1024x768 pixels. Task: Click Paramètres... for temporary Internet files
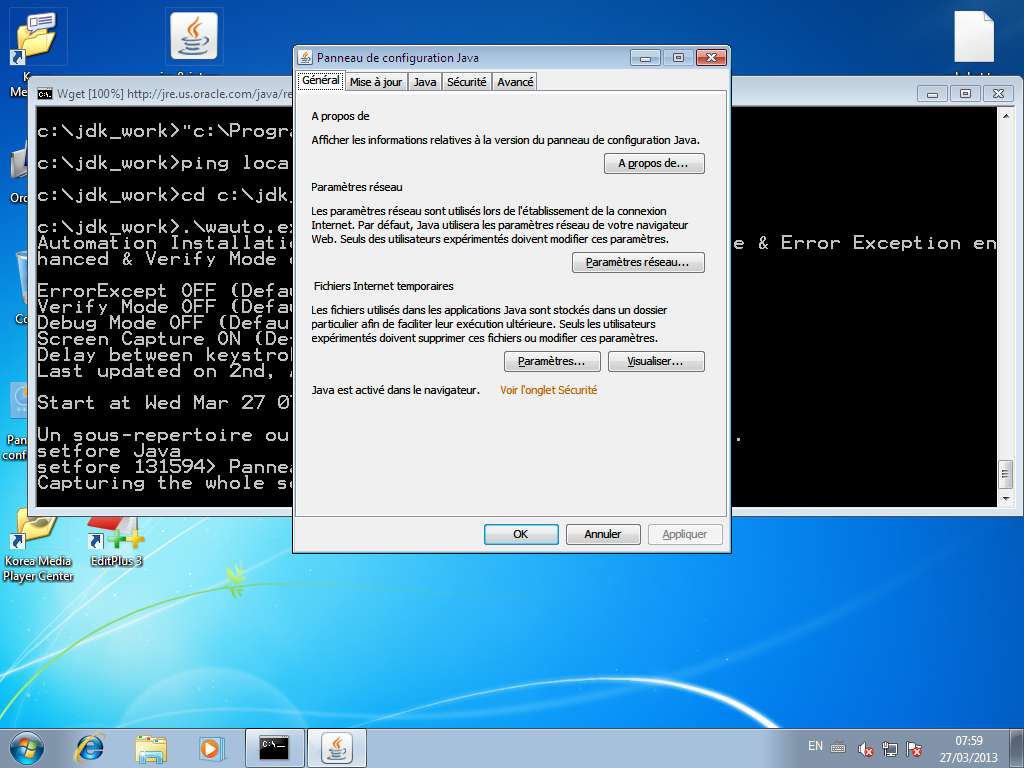552,361
